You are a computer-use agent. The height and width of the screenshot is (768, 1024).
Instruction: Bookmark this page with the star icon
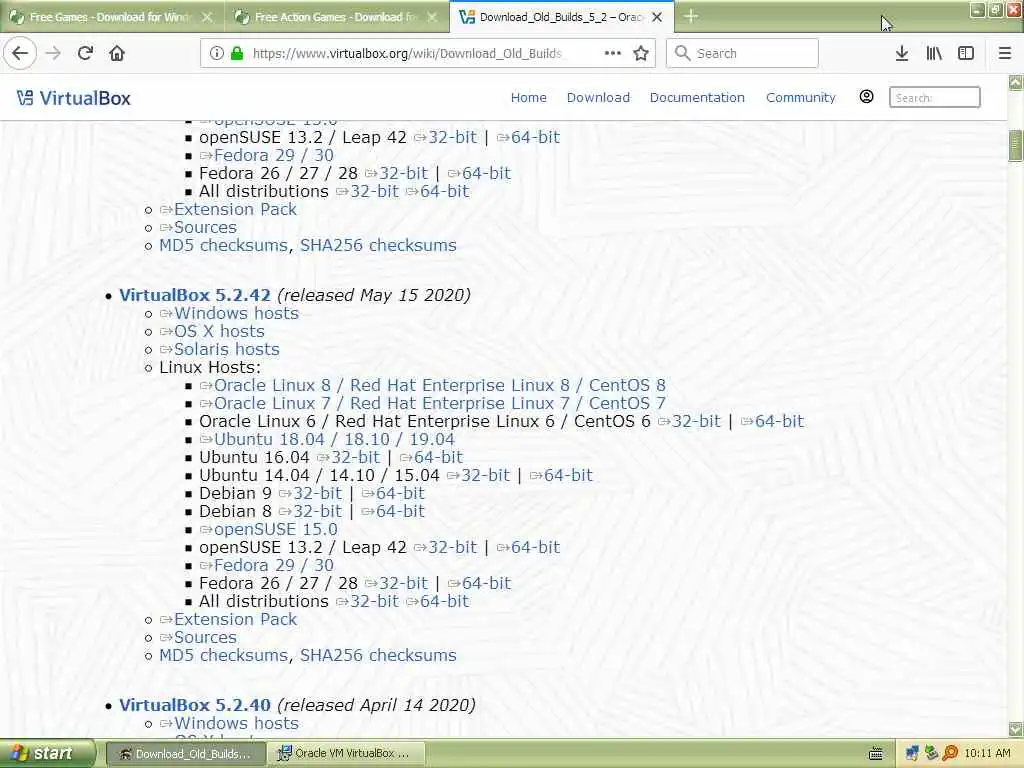641,53
